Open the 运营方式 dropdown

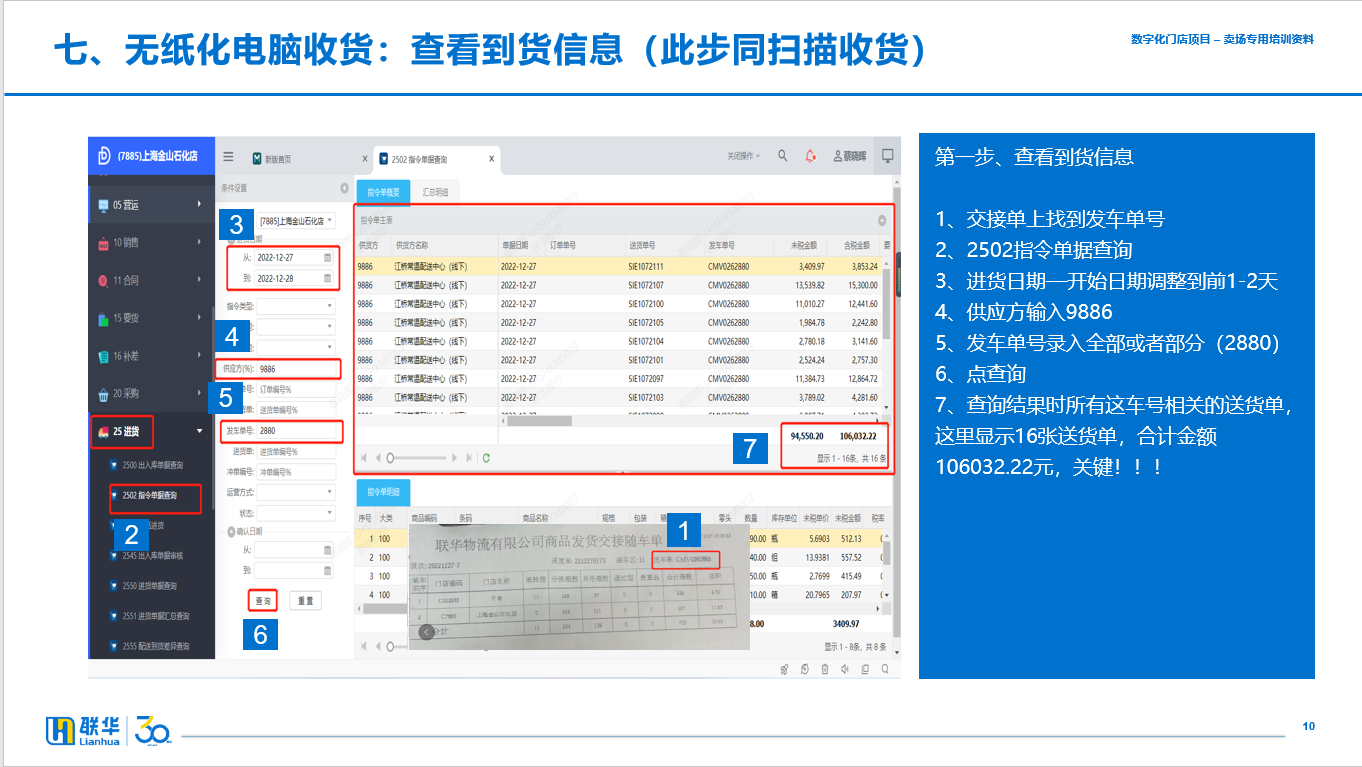coord(296,492)
